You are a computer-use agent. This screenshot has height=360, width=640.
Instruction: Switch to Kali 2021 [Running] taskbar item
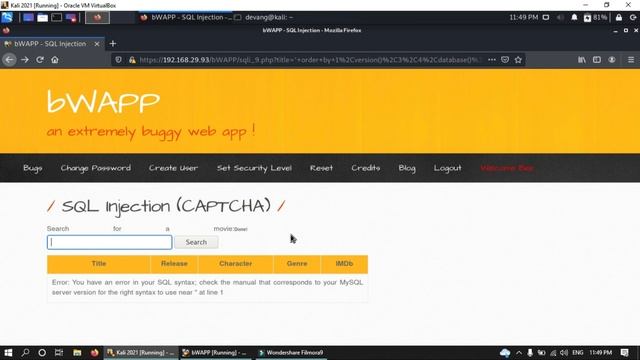[141, 353]
